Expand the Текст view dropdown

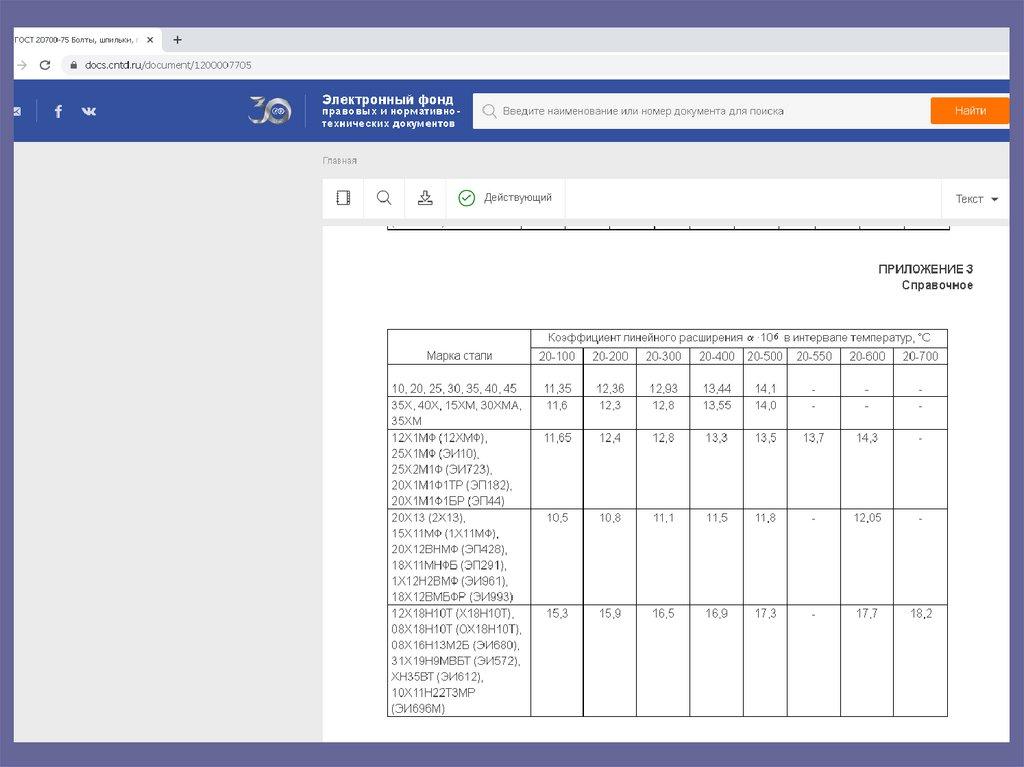[976, 199]
